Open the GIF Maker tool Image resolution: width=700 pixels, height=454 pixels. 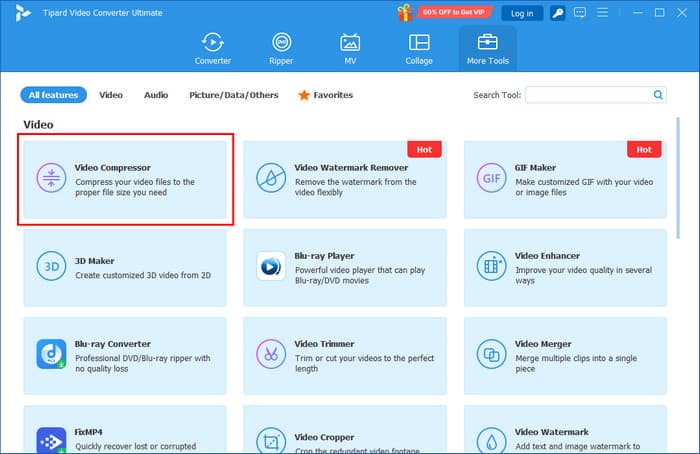coord(567,181)
